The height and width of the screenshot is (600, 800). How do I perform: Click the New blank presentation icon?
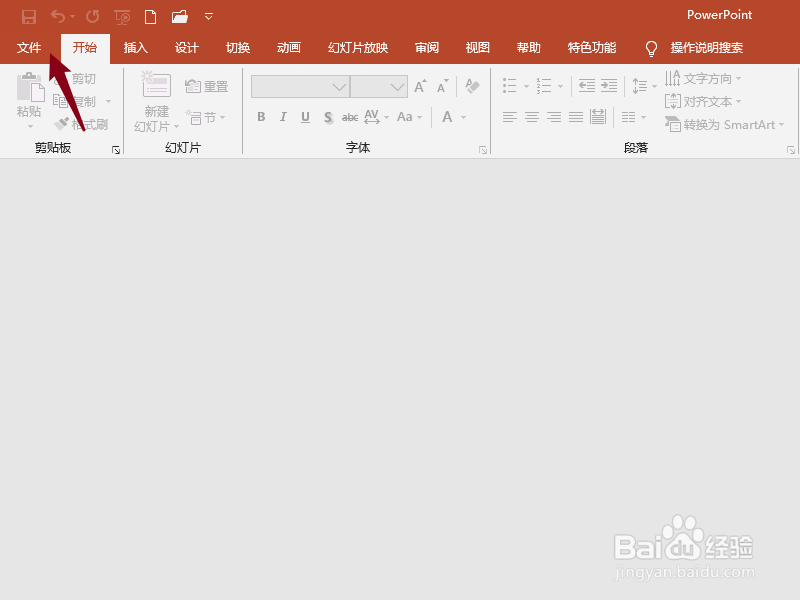(151, 17)
